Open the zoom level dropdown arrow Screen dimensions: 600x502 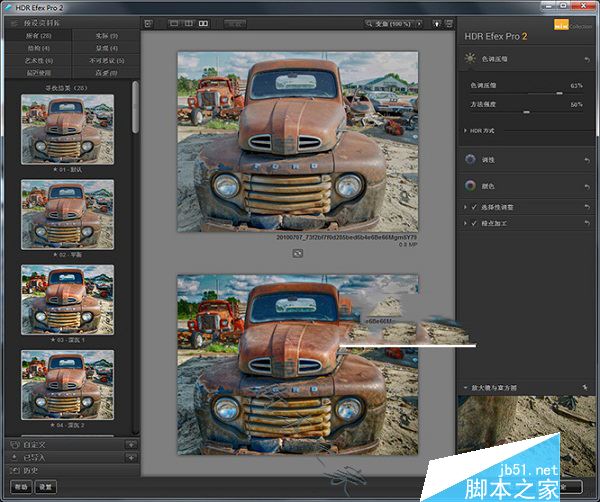(x=419, y=24)
